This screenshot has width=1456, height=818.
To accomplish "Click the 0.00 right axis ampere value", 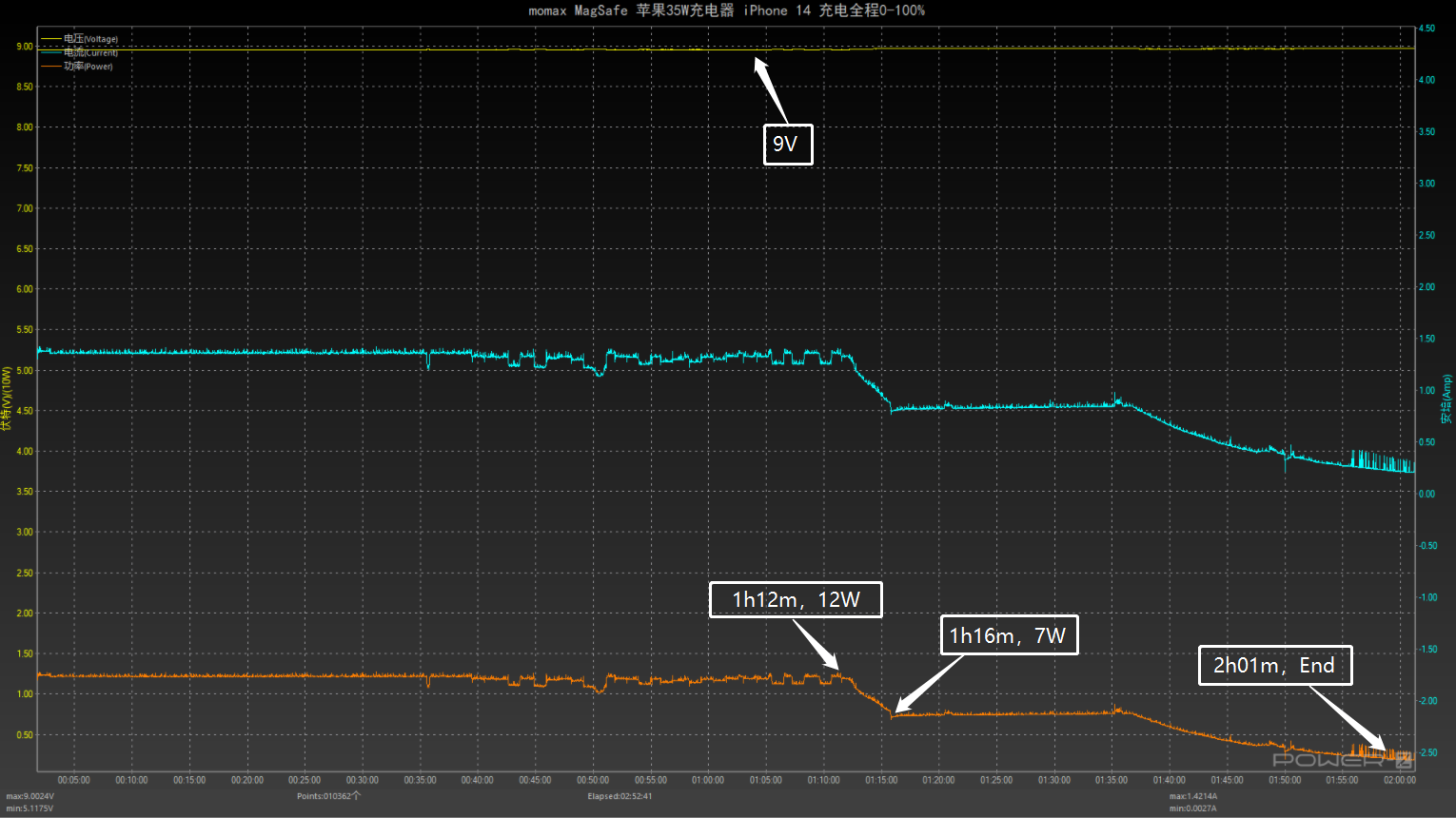I will click(x=1426, y=494).
